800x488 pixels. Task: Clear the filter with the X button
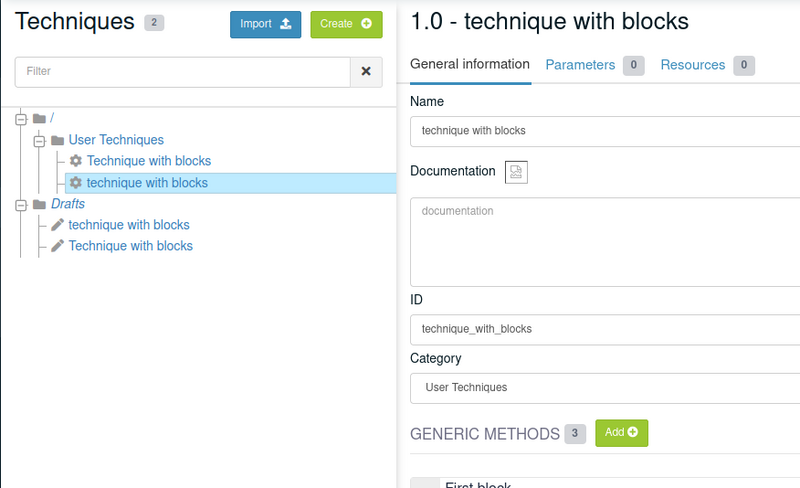click(366, 71)
